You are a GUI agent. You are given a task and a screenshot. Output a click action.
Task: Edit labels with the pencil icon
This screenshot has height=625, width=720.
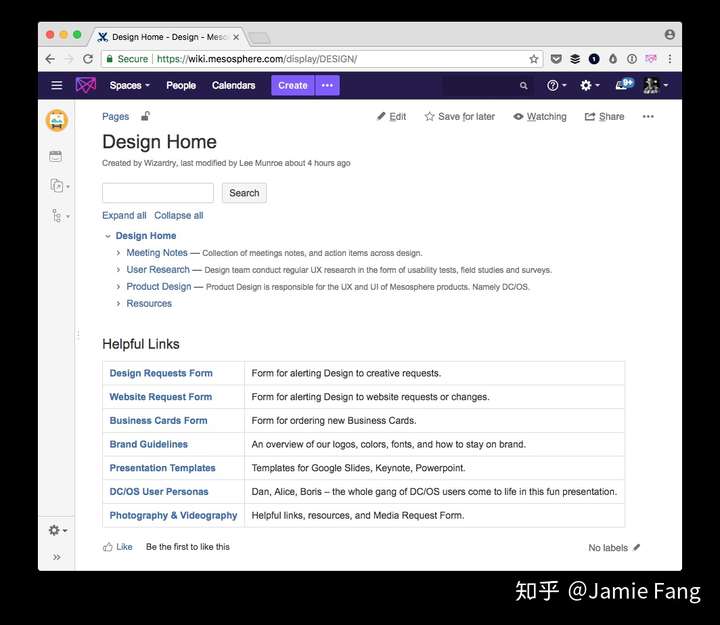coord(636,547)
